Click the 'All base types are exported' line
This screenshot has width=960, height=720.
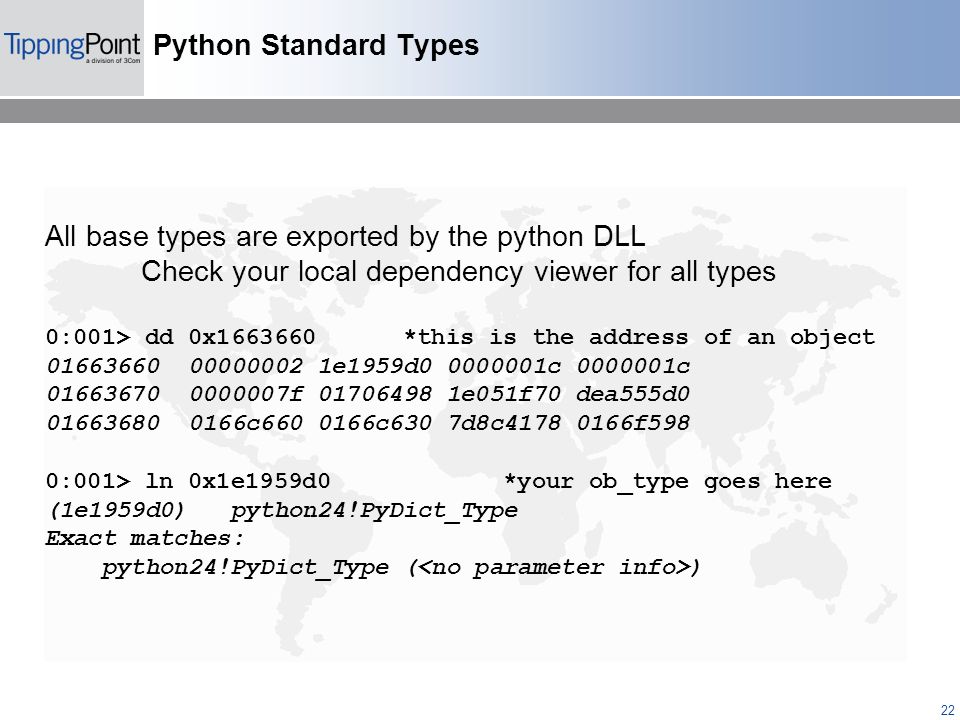(345, 236)
